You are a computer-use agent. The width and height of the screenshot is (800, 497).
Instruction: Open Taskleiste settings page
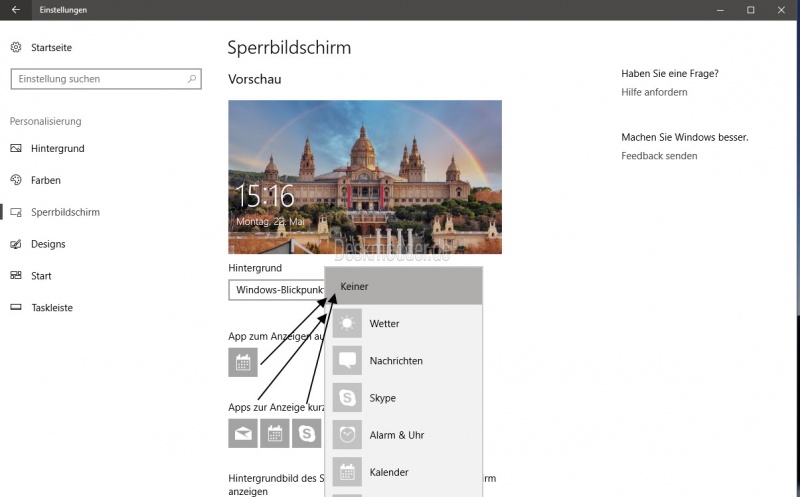click(x=52, y=308)
